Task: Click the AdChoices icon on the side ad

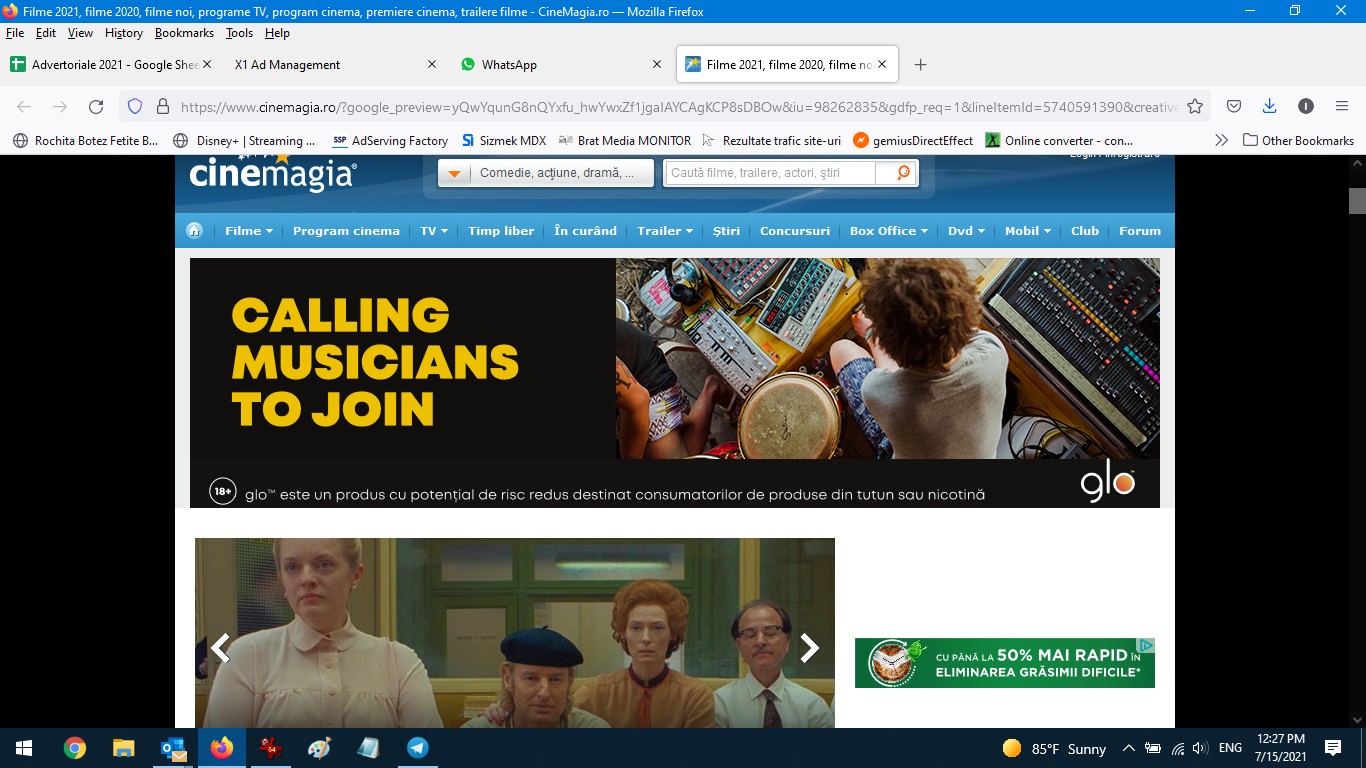Action: tap(1147, 646)
